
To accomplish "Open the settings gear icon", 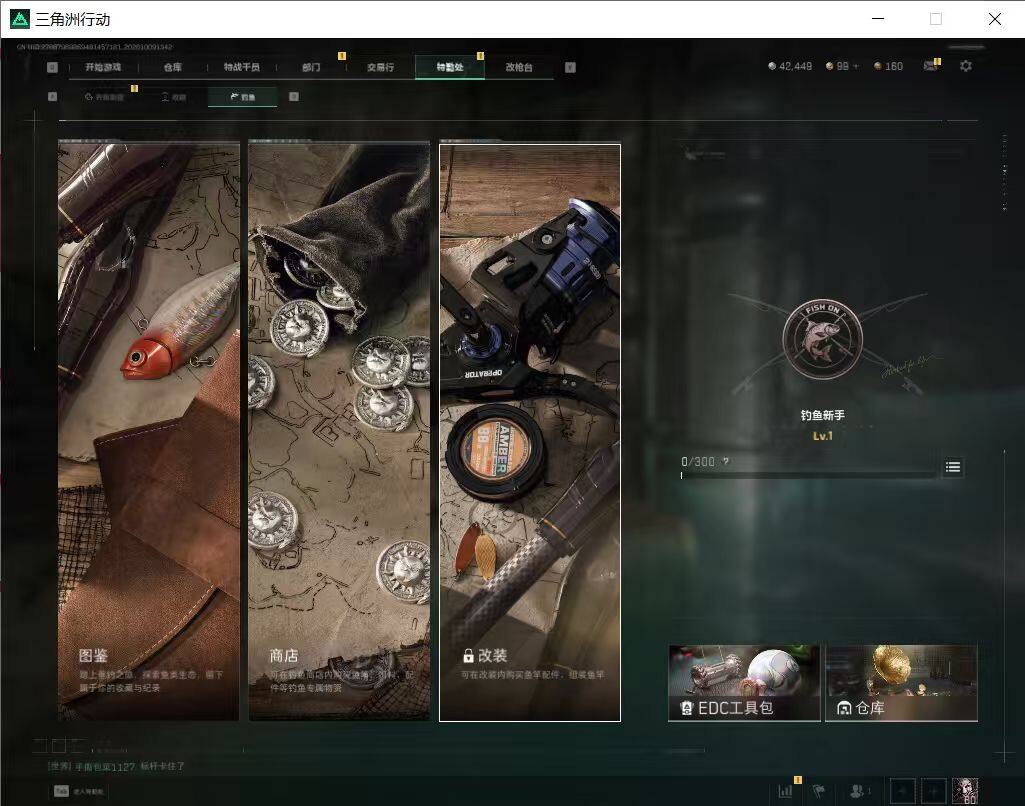I will pyautogui.click(x=966, y=66).
